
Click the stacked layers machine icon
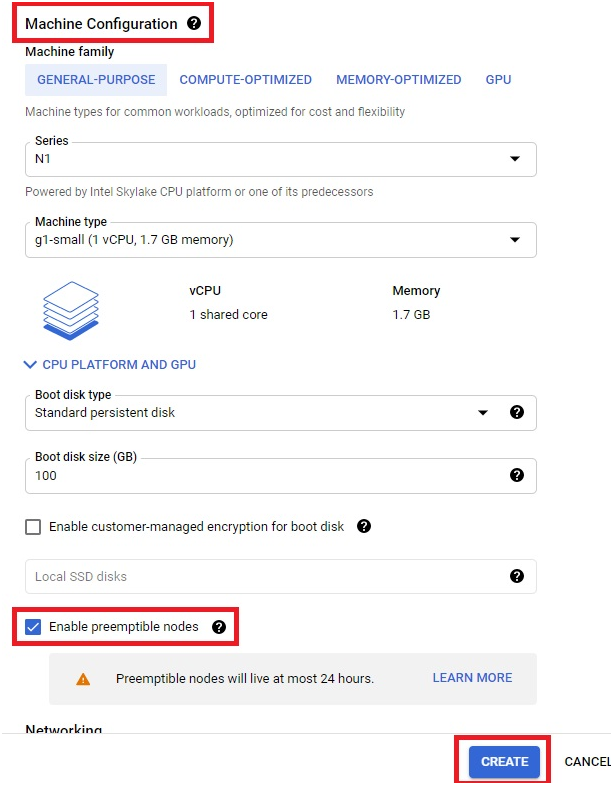point(71,310)
